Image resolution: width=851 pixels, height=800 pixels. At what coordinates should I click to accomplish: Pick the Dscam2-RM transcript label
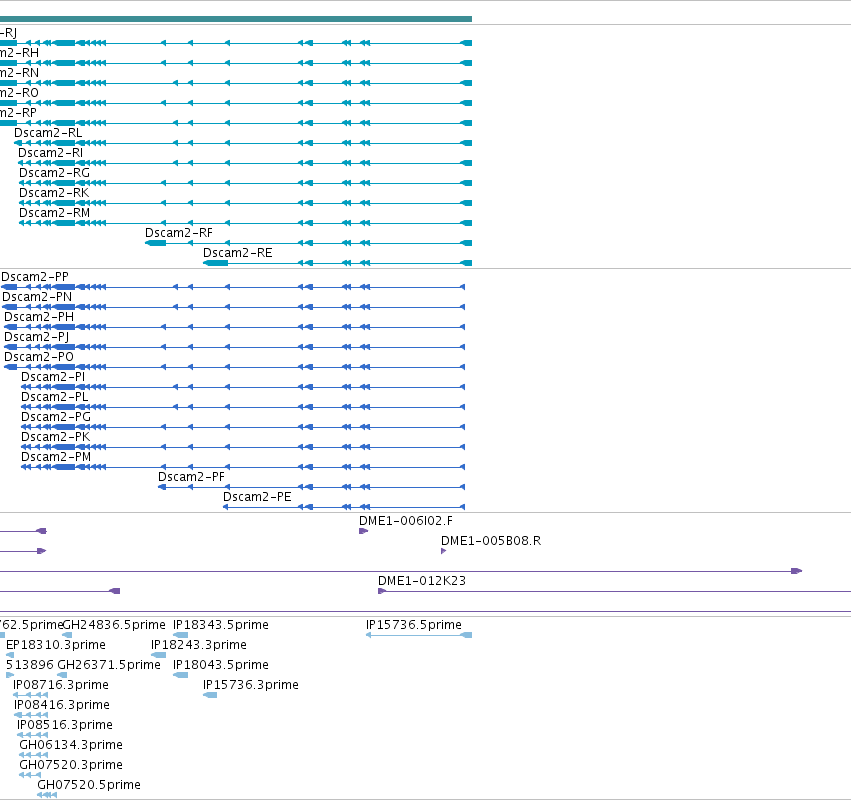(x=54, y=213)
